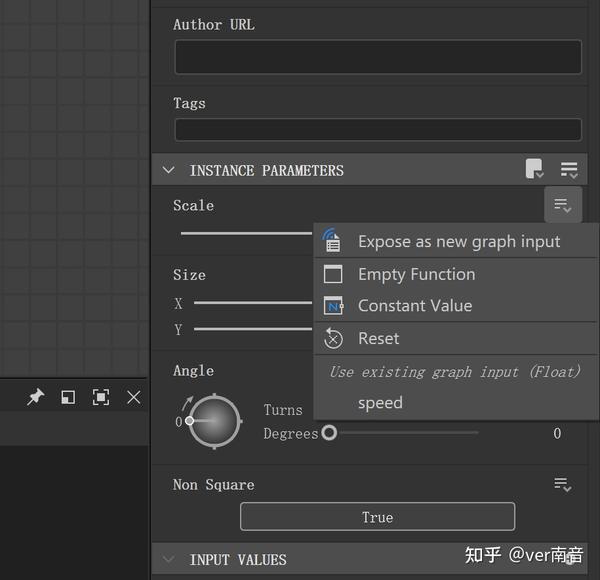Click the Instance Parameters preset icon
The image size is (600, 580).
tap(535, 170)
